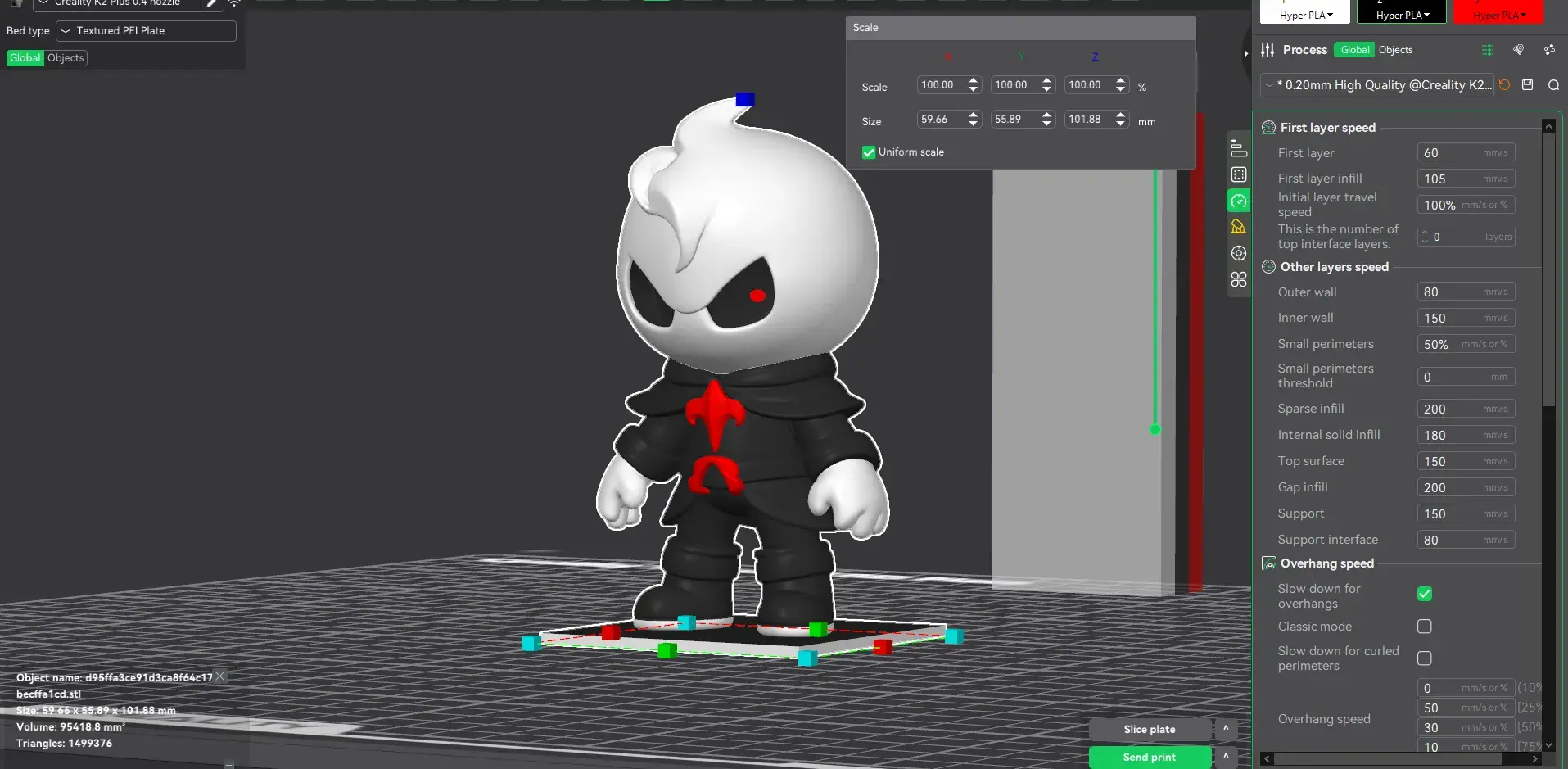Click the settings panel horizontal scrollbar
This screenshot has height=769, width=1568.
(x=1390, y=759)
